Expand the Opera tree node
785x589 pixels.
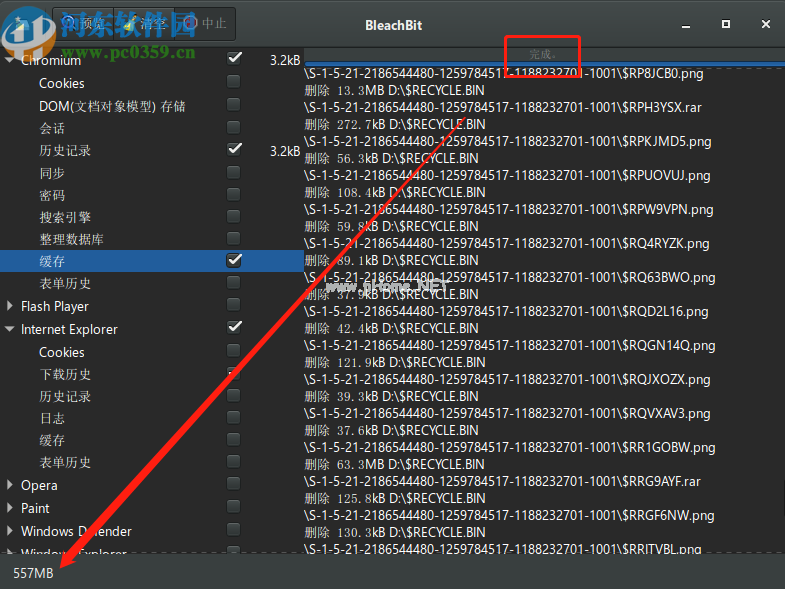11,485
